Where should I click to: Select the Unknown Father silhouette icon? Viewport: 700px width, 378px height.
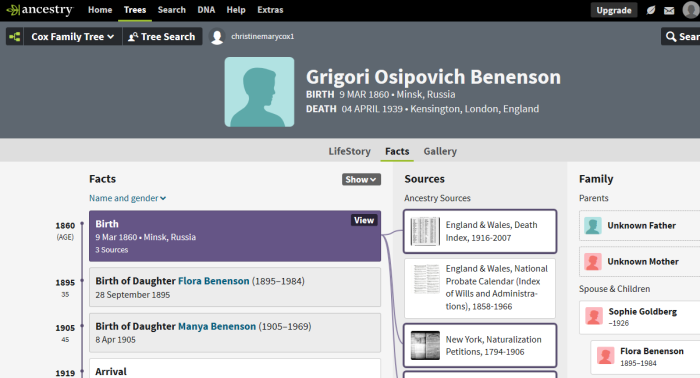(593, 226)
